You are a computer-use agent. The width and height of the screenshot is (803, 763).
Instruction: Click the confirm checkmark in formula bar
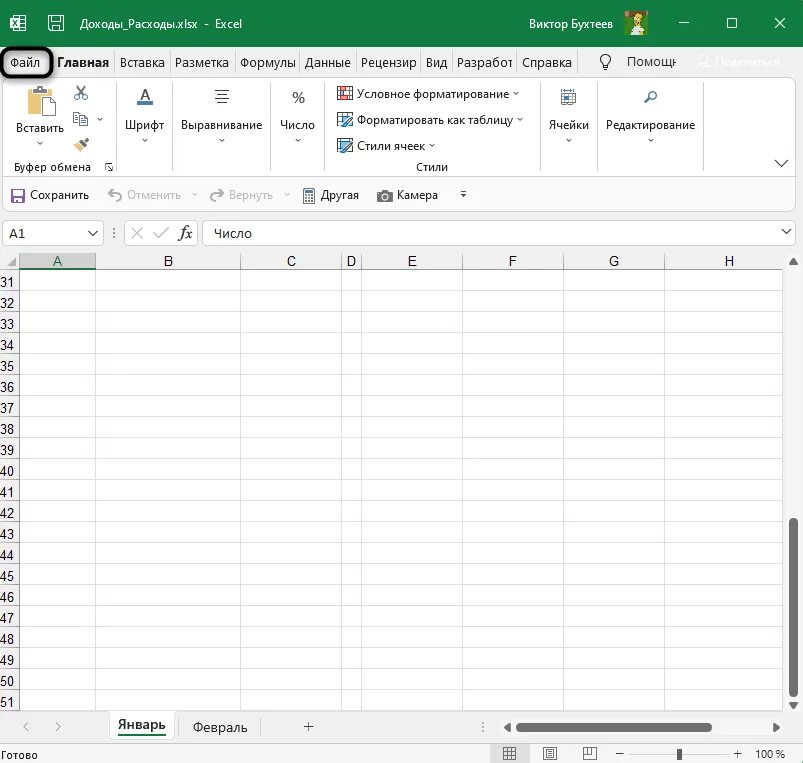tap(161, 234)
